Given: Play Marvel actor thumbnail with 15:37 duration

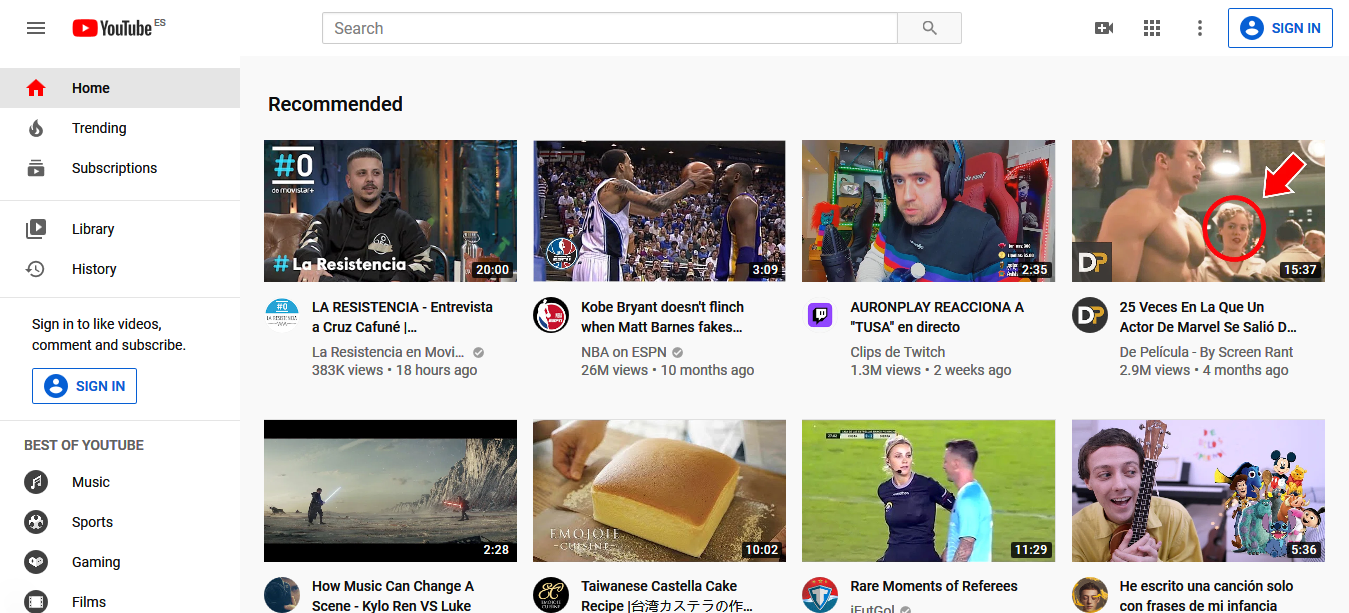Looking at the screenshot, I should [x=1198, y=211].
